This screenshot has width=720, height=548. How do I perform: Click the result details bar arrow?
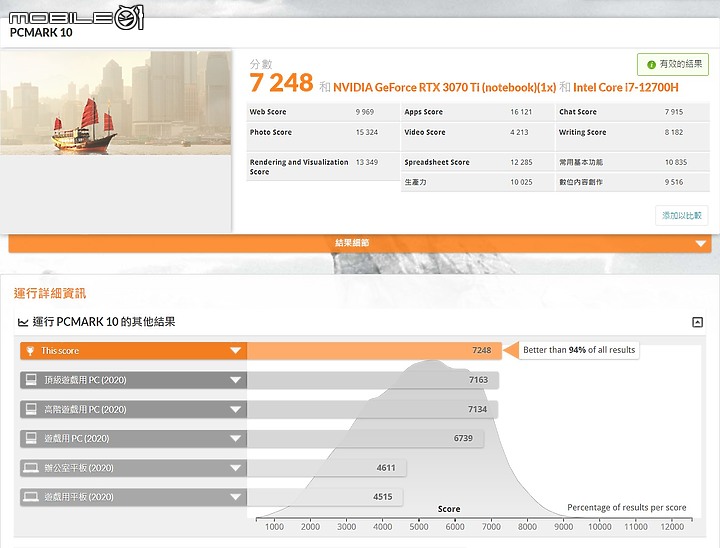700,243
